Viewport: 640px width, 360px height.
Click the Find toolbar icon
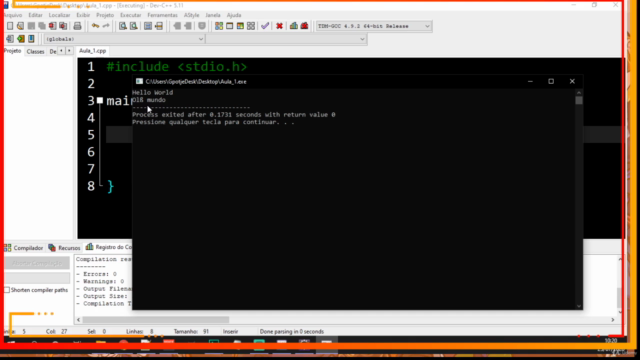click(x=122, y=26)
